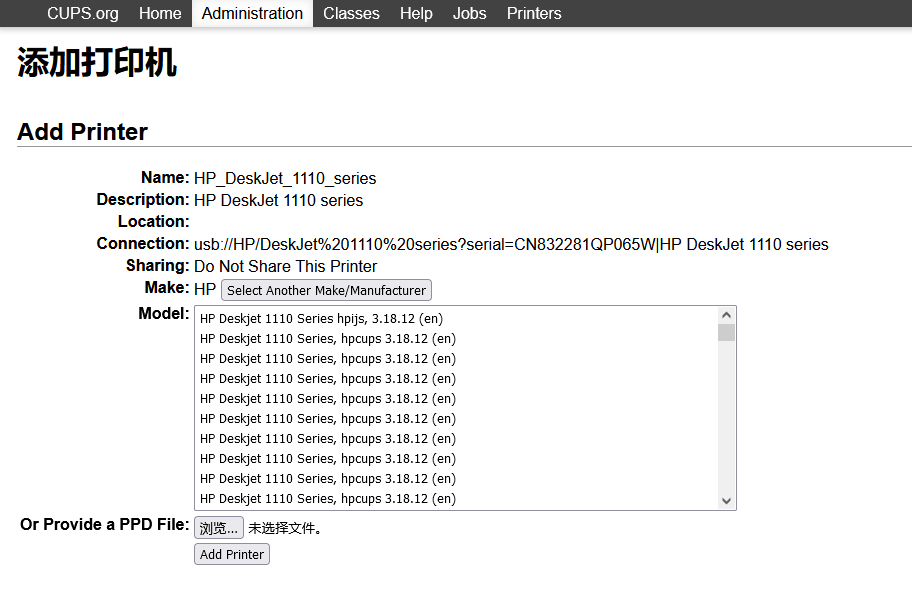The image size is (912, 608).
Task: Navigate to the Printers tab
Action: [534, 13]
